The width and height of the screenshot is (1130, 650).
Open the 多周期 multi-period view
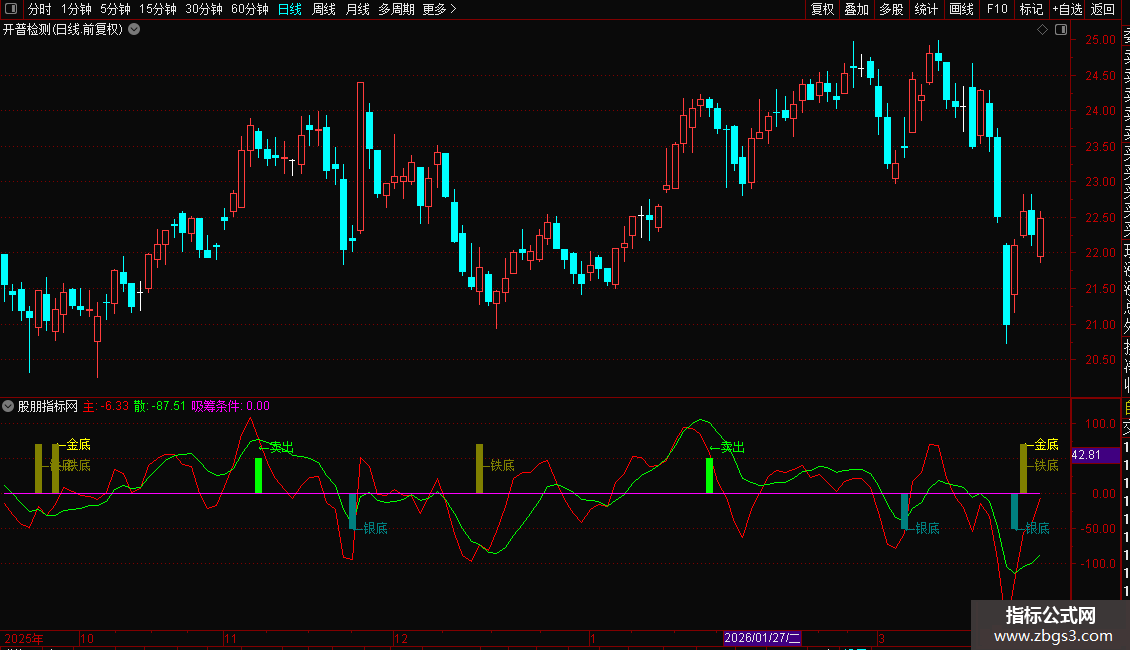click(396, 9)
